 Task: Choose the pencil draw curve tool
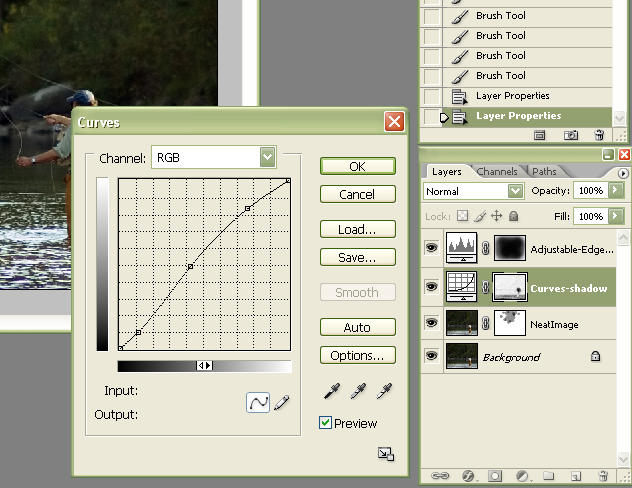[282, 402]
